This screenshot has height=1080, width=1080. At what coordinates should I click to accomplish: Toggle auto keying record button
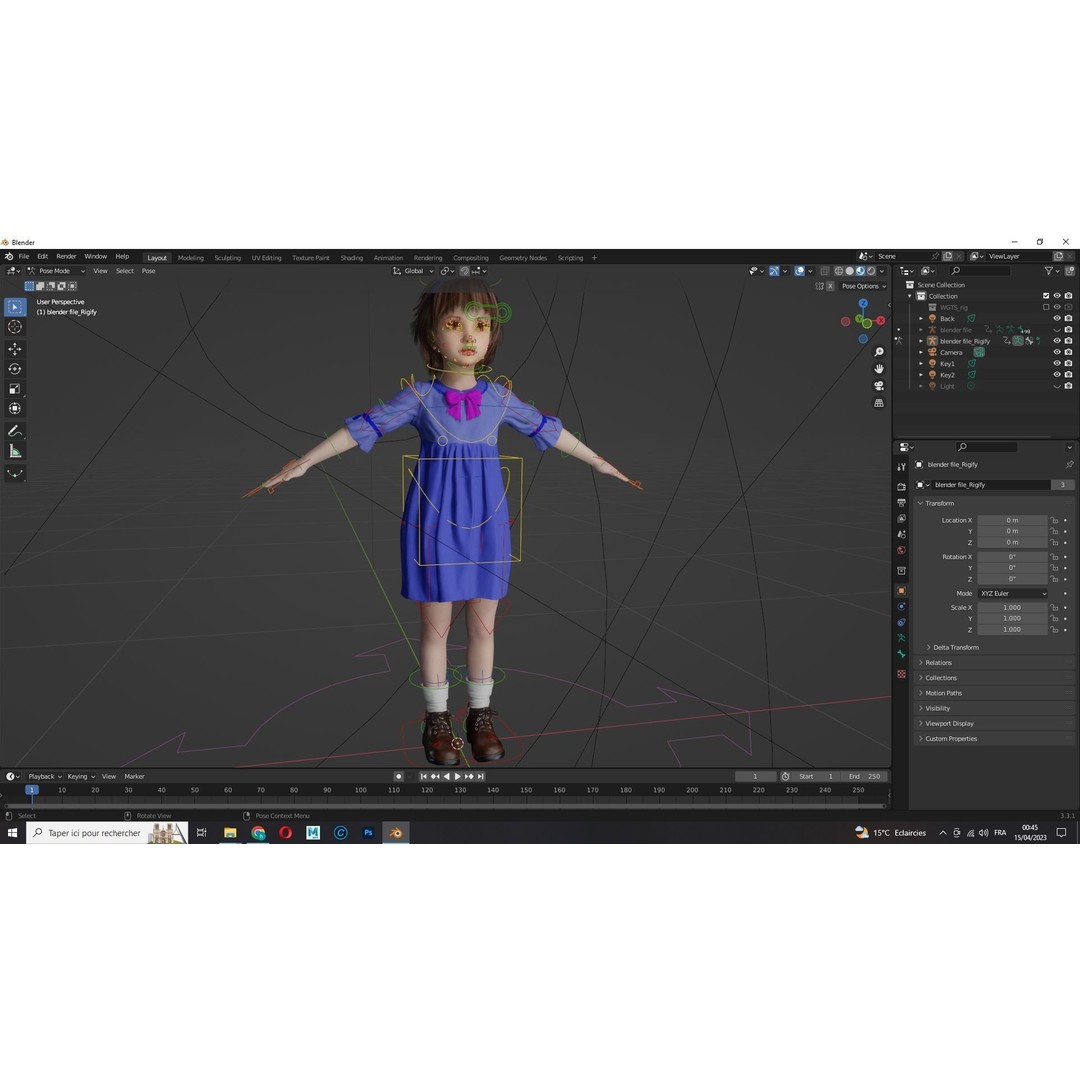(x=398, y=776)
